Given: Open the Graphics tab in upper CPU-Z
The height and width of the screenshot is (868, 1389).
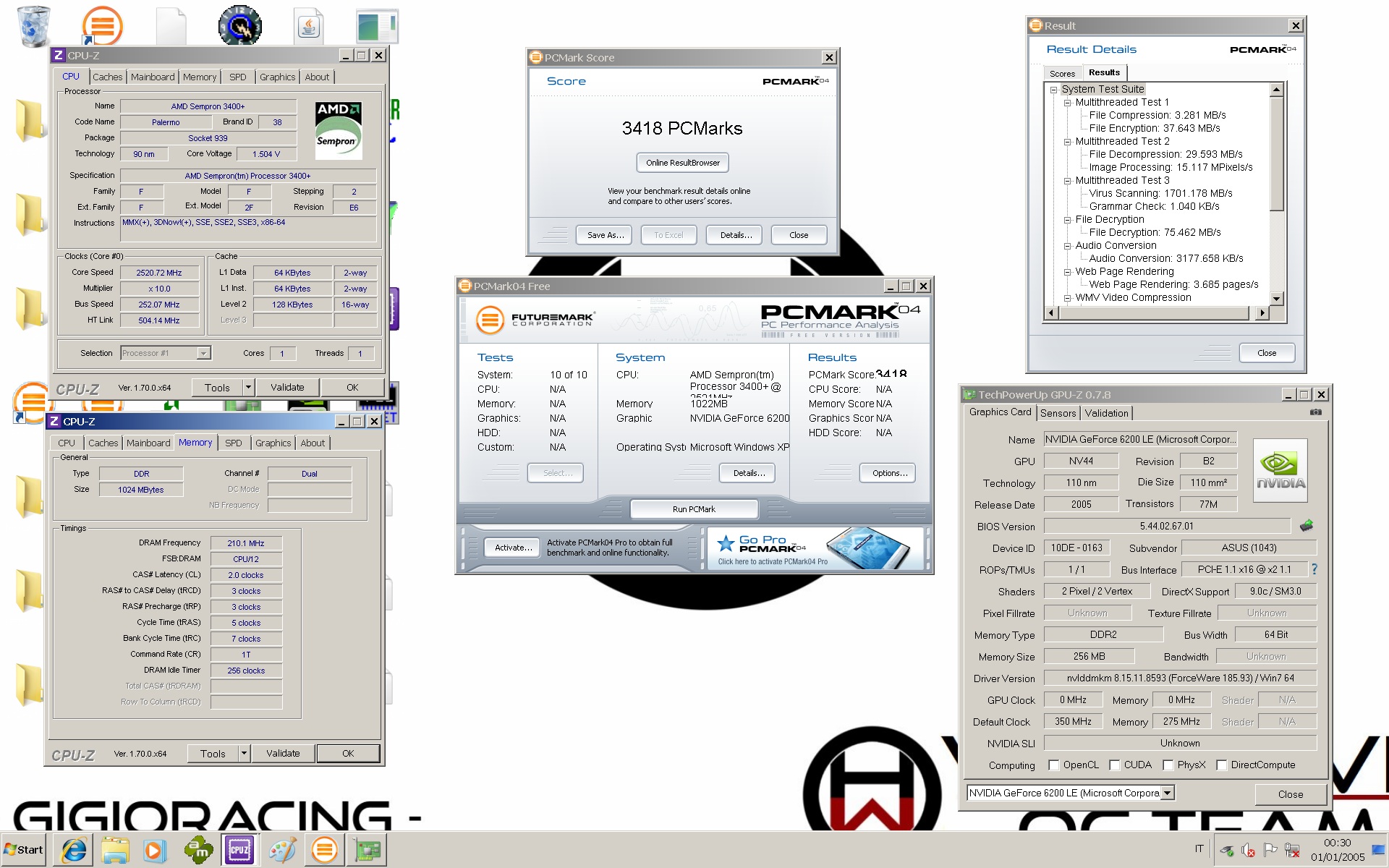Looking at the screenshot, I should [277, 77].
